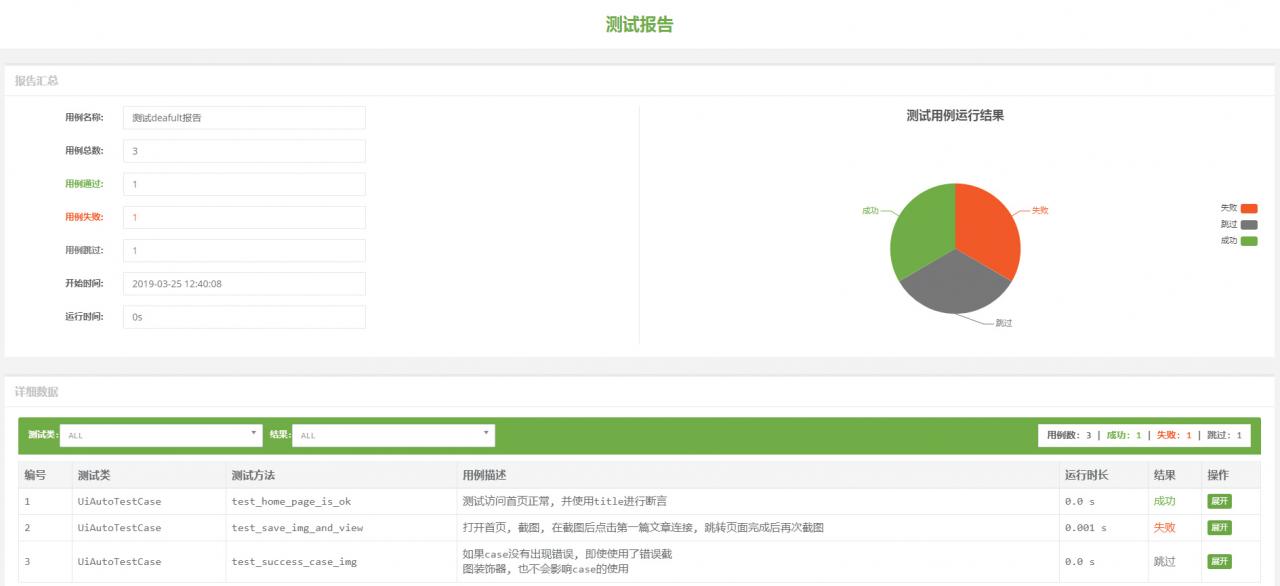Click the orange 失败 pie slice
The width and height of the screenshot is (1280, 586).
pos(988,228)
